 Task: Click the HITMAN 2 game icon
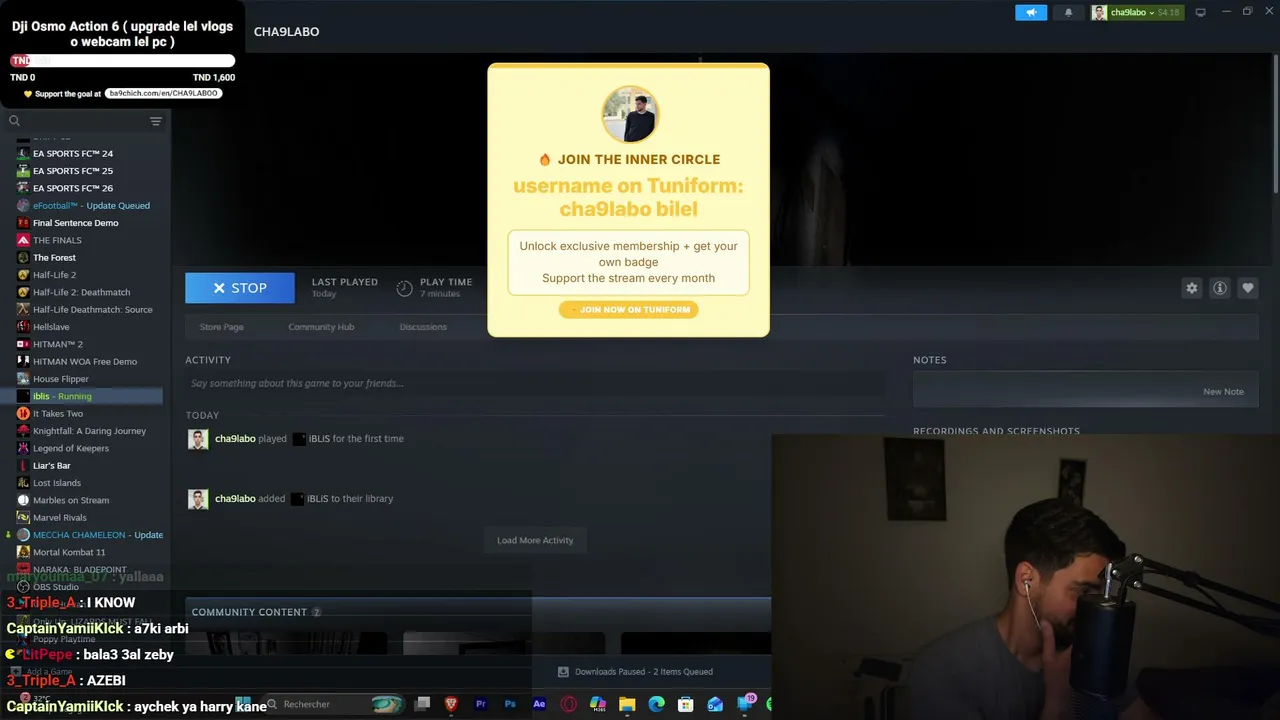click(x=23, y=344)
